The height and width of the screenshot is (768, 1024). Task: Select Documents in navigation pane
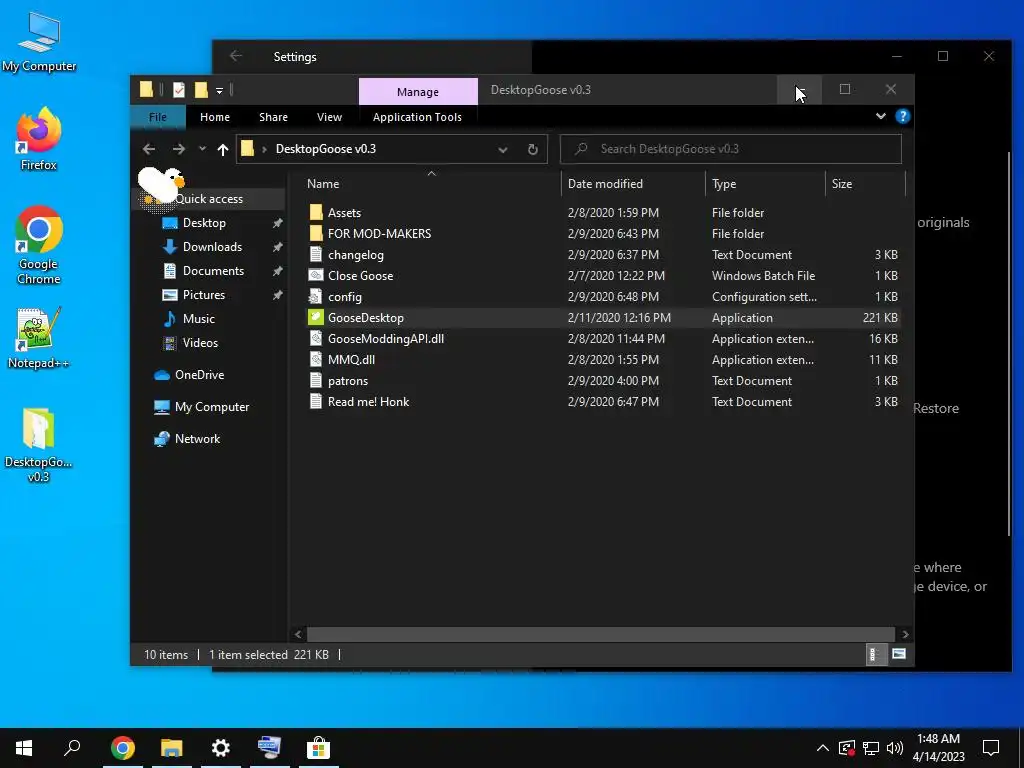click(x=213, y=271)
